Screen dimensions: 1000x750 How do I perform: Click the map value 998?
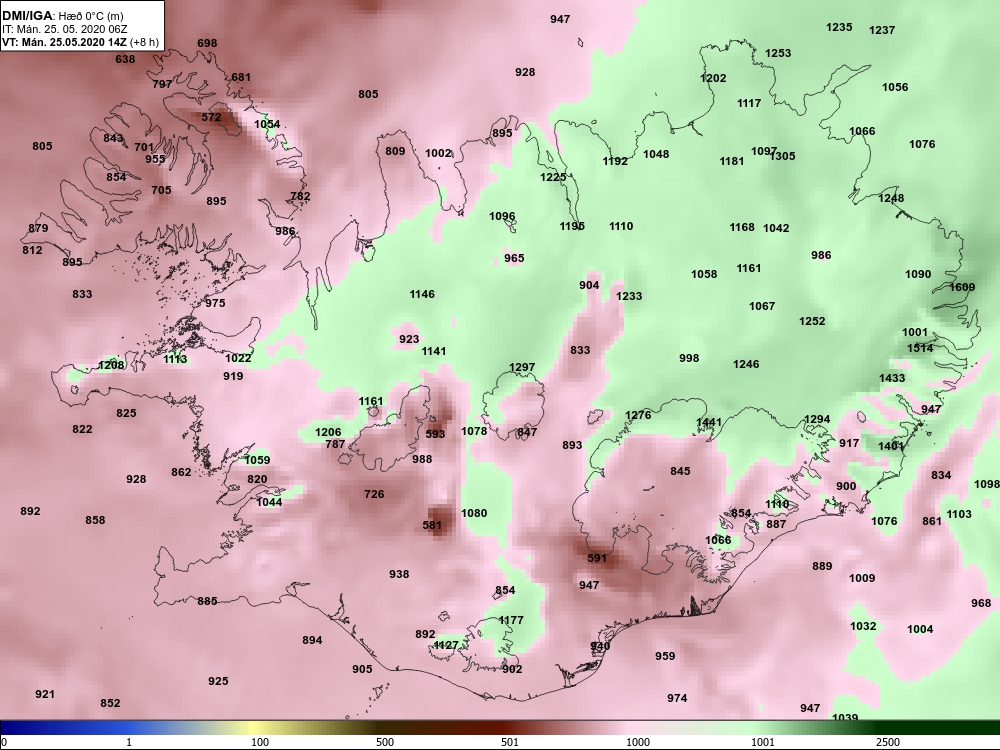689,358
